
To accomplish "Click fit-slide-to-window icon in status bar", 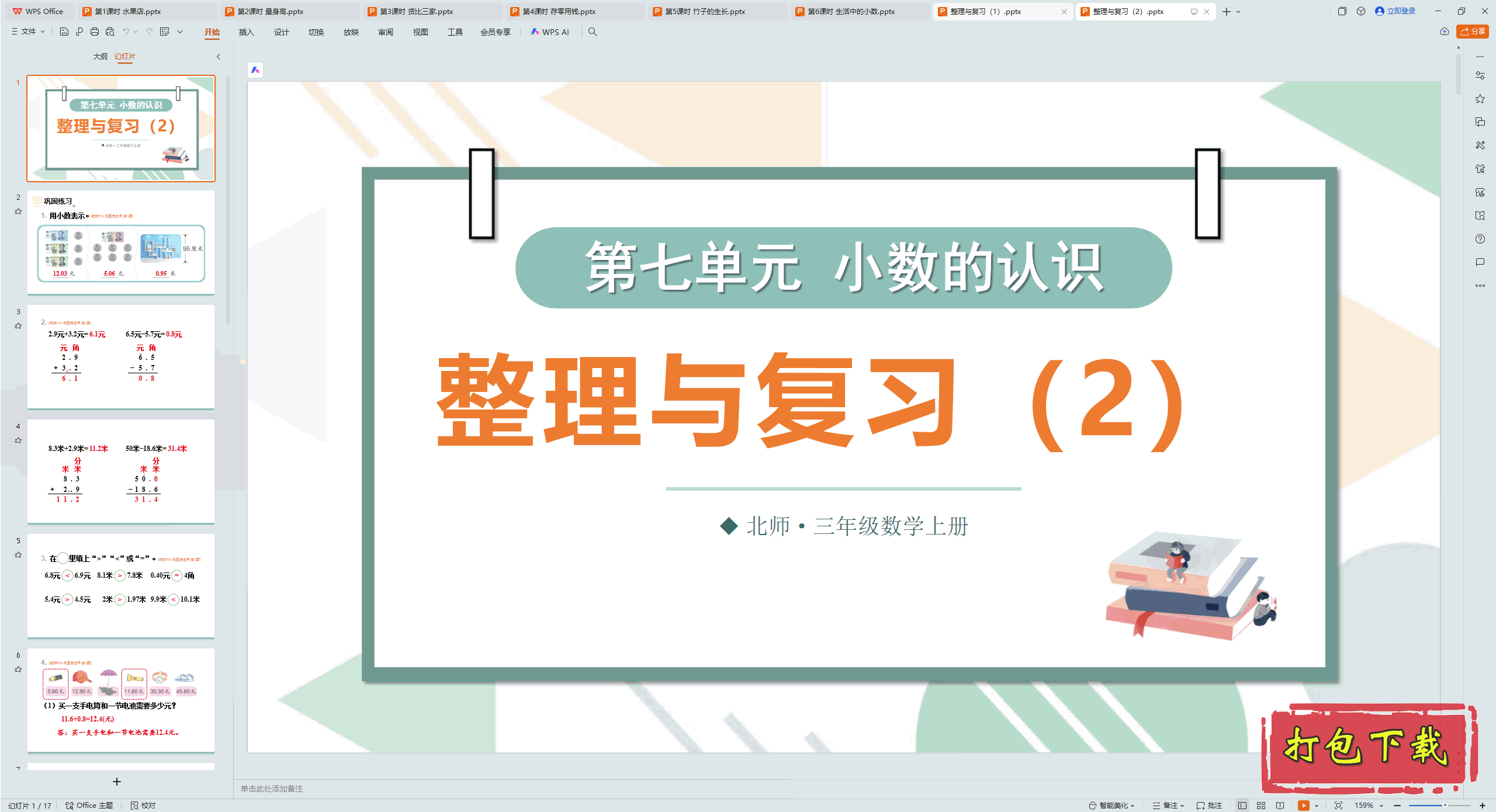I will 1338,805.
